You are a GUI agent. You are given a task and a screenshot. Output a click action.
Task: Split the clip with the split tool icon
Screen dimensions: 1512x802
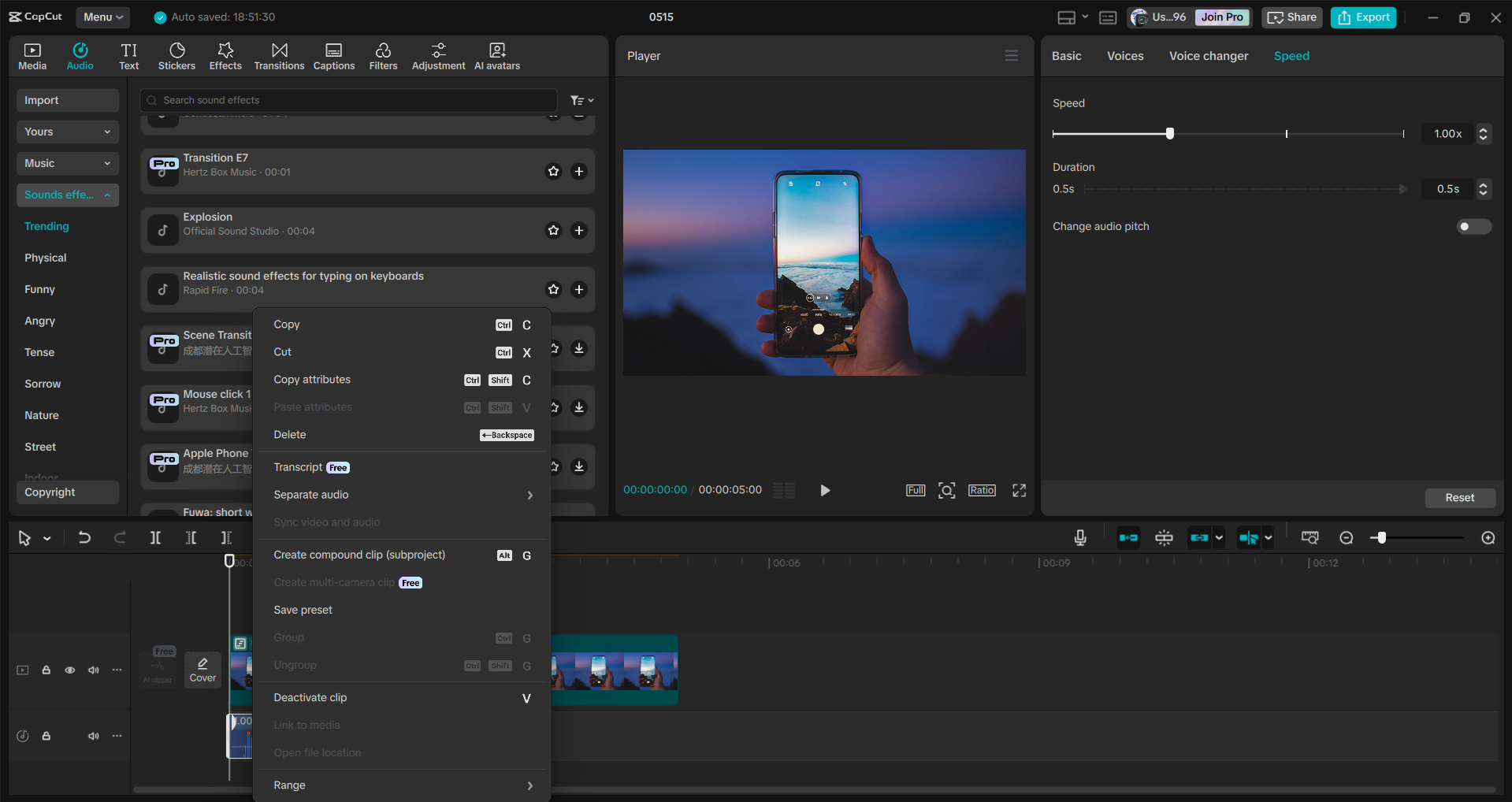tap(155, 537)
